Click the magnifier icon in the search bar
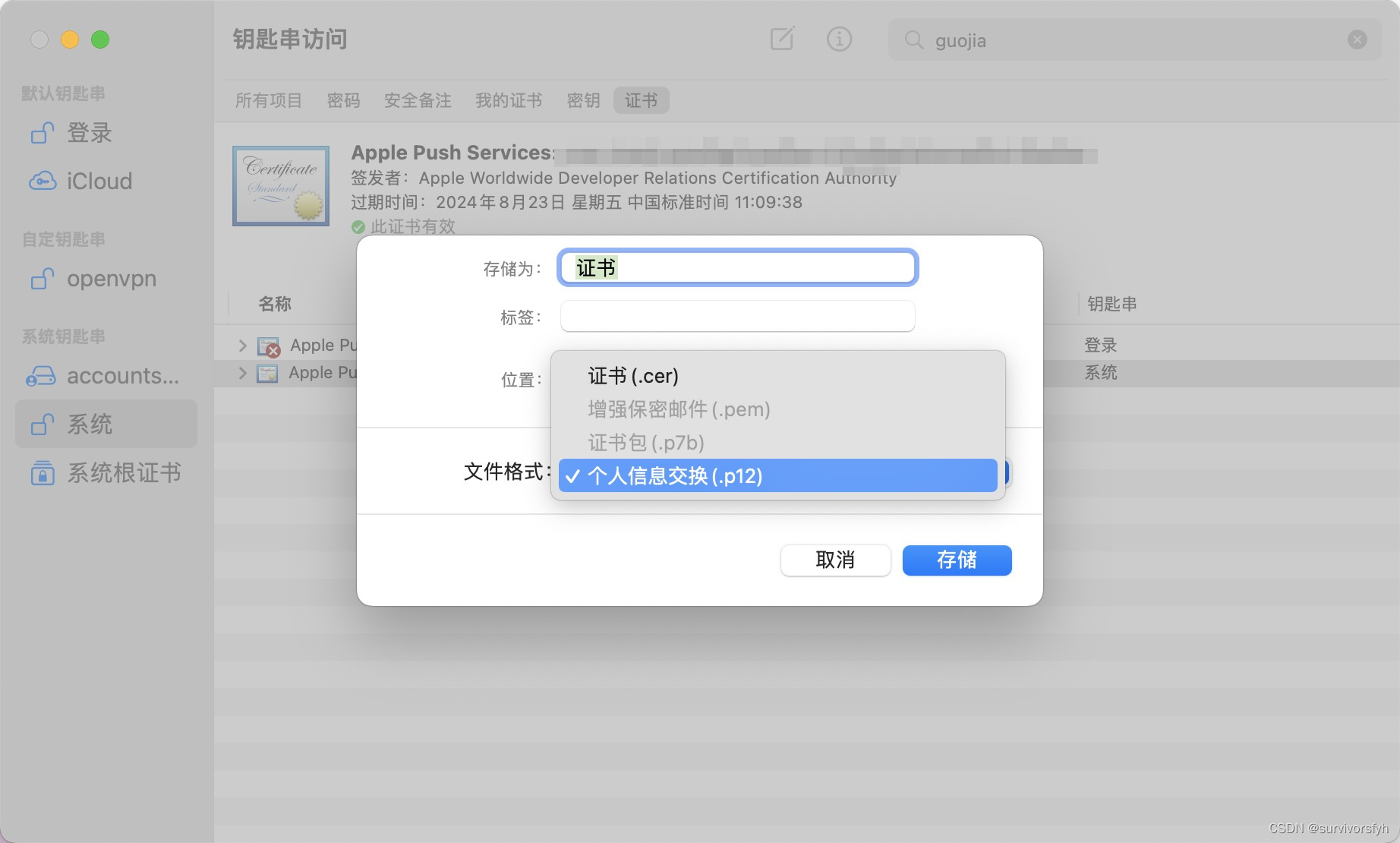 pos(914,40)
